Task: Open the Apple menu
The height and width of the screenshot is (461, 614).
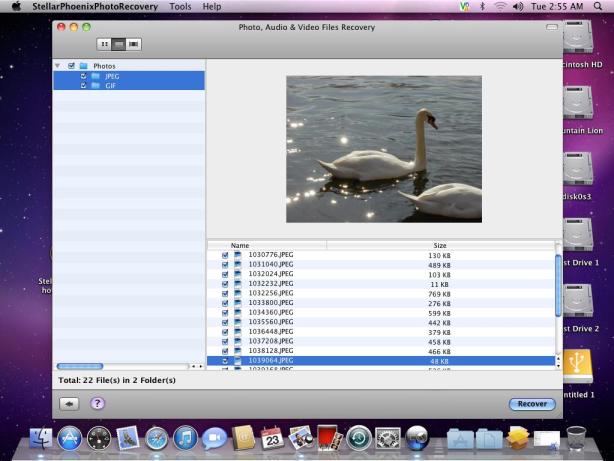Action: pyautogui.click(x=16, y=6)
